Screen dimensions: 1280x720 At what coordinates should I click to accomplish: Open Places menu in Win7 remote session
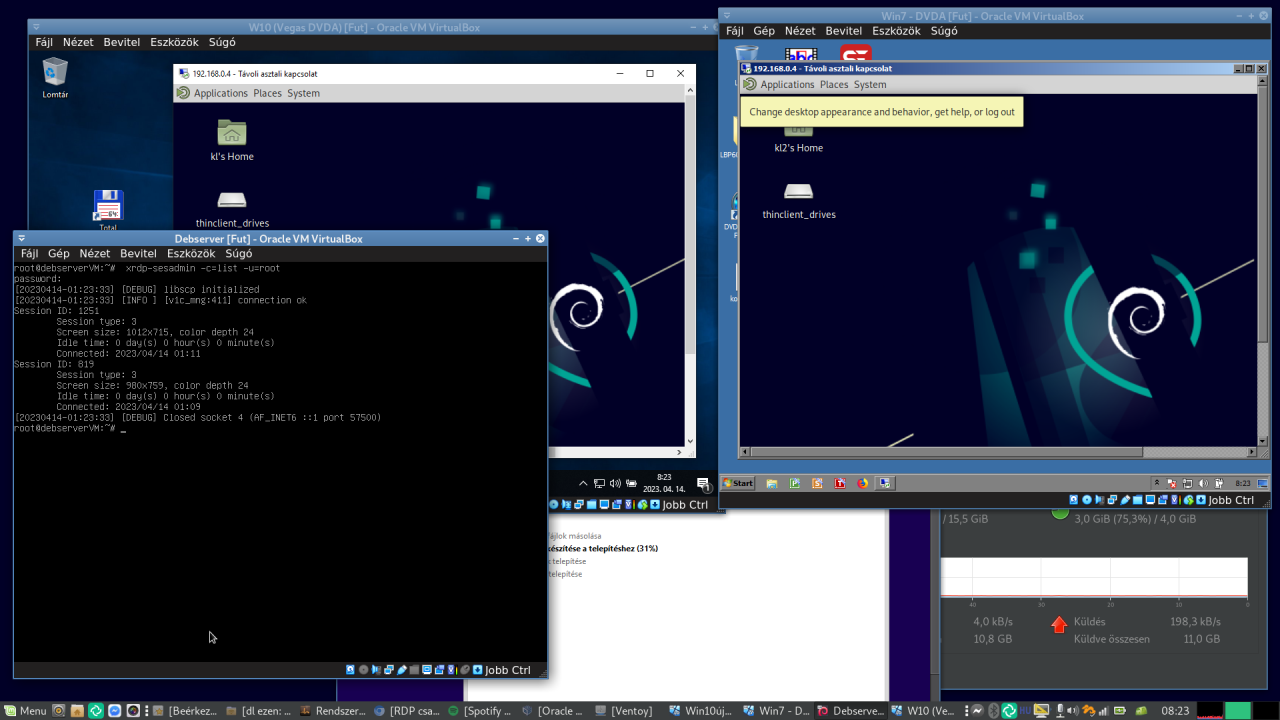coord(834,84)
